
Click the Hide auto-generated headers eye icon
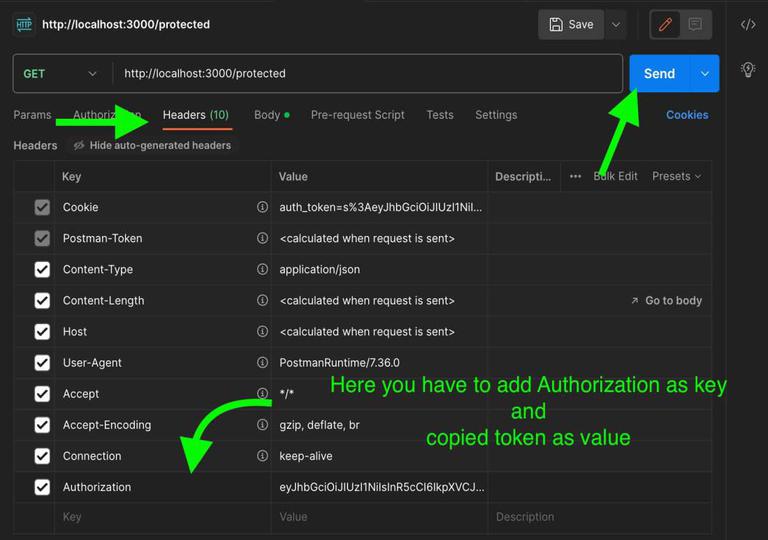click(79, 146)
